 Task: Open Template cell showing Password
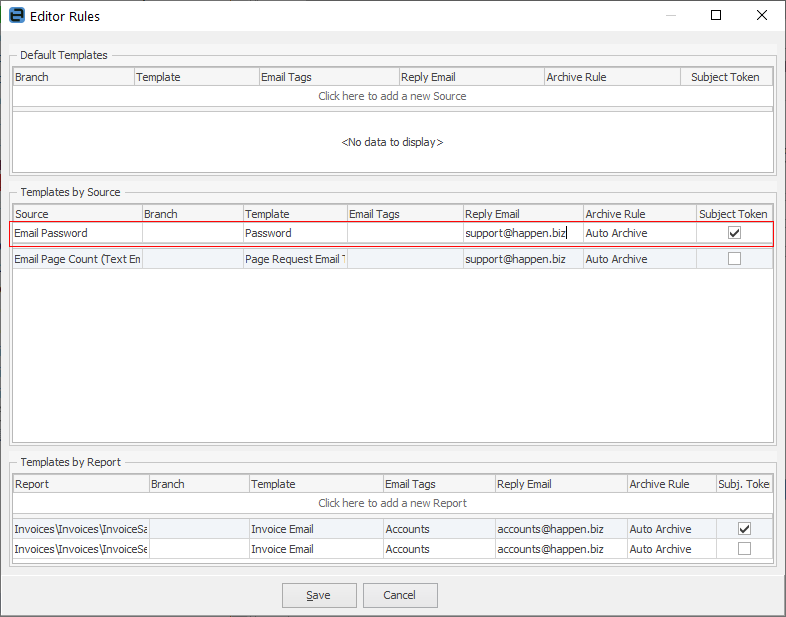coord(294,233)
